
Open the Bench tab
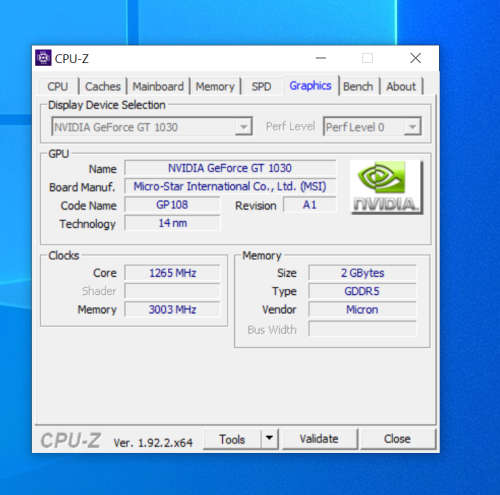pyautogui.click(x=358, y=87)
